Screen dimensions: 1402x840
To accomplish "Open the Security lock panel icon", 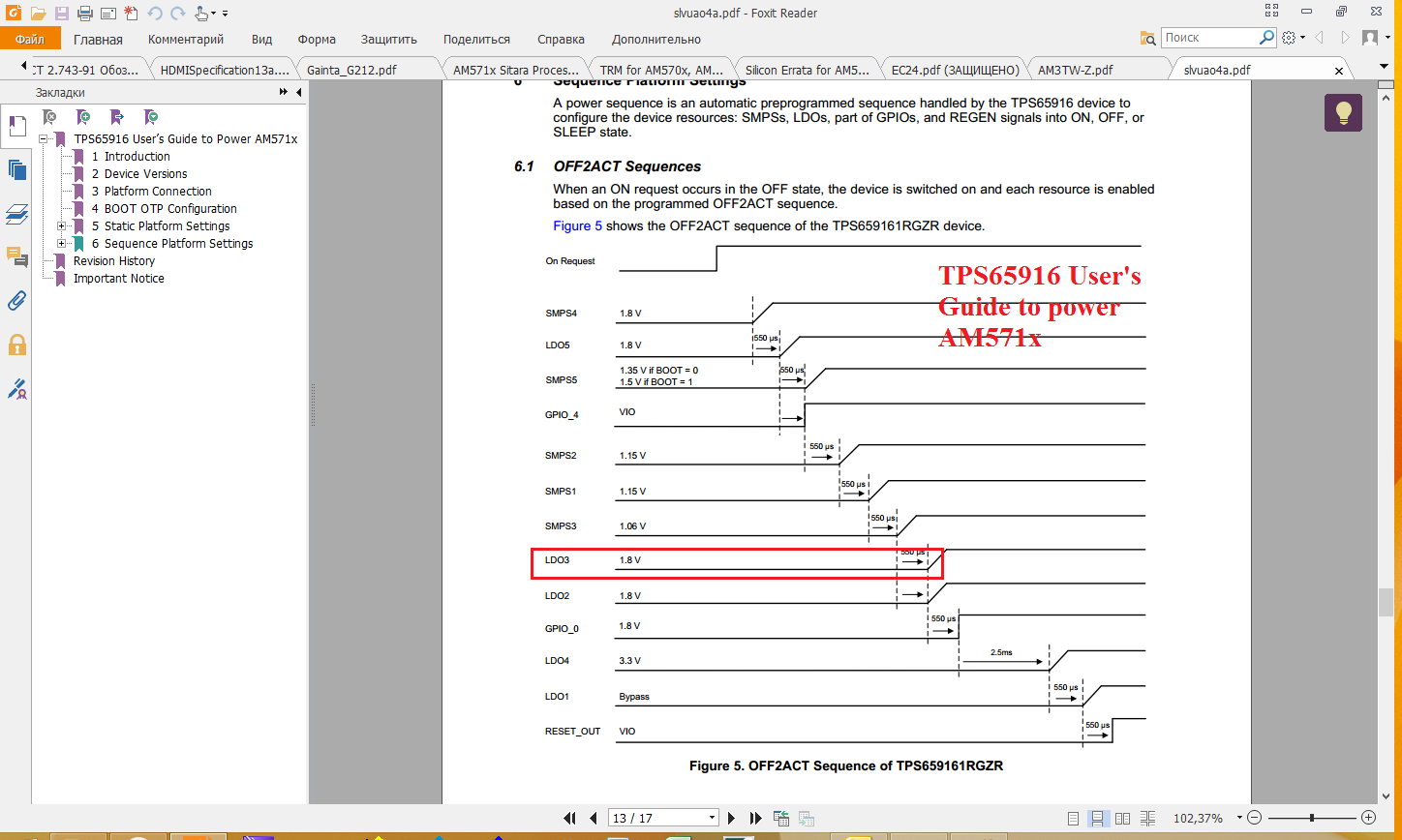I will coord(16,345).
